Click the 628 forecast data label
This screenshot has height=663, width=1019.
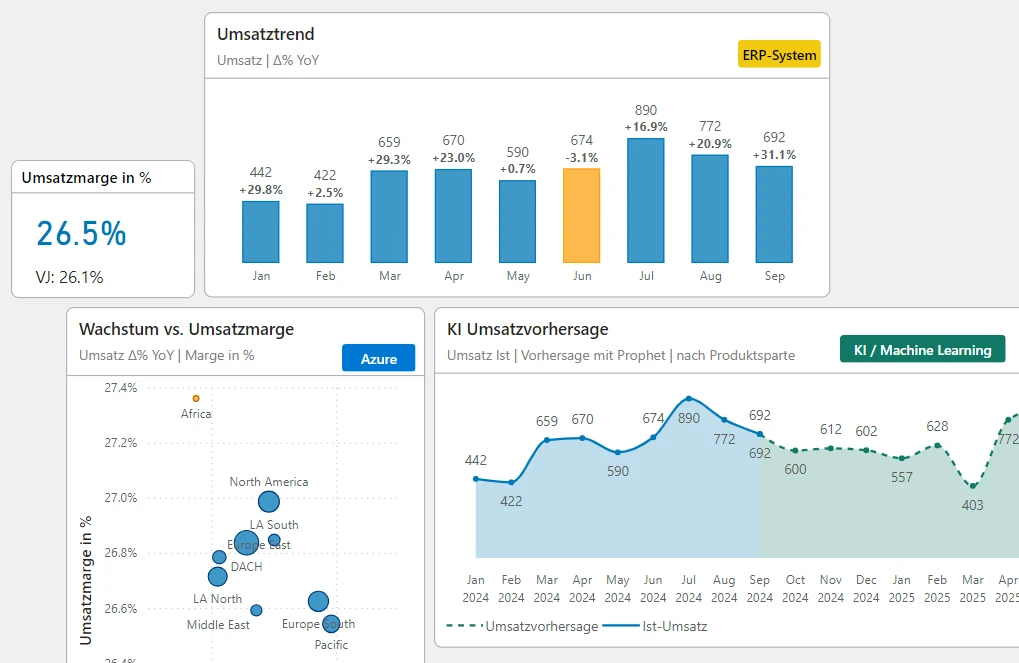[x=937, y=426]
